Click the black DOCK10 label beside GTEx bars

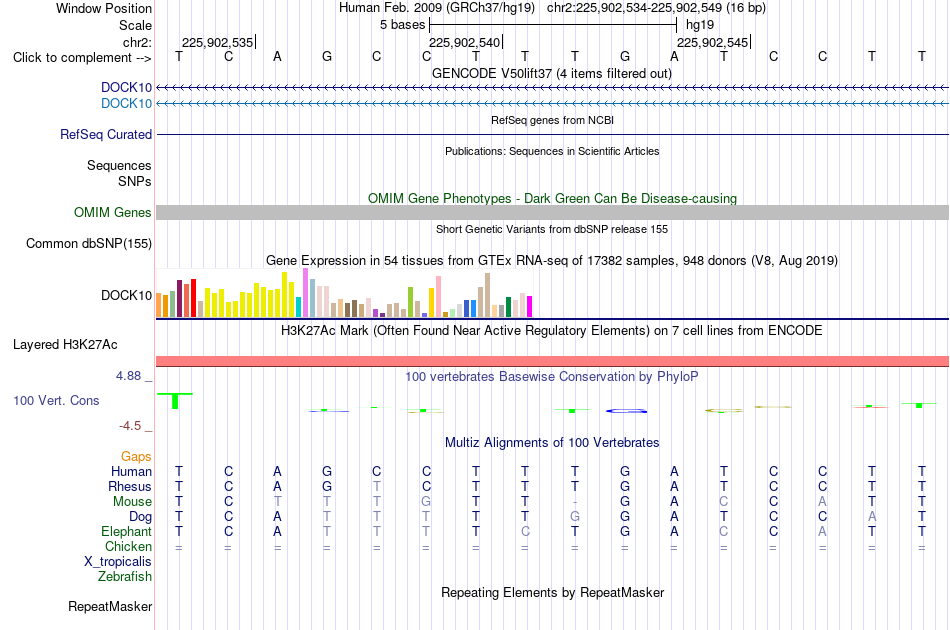pyautogui.click(x=126, y=296)
